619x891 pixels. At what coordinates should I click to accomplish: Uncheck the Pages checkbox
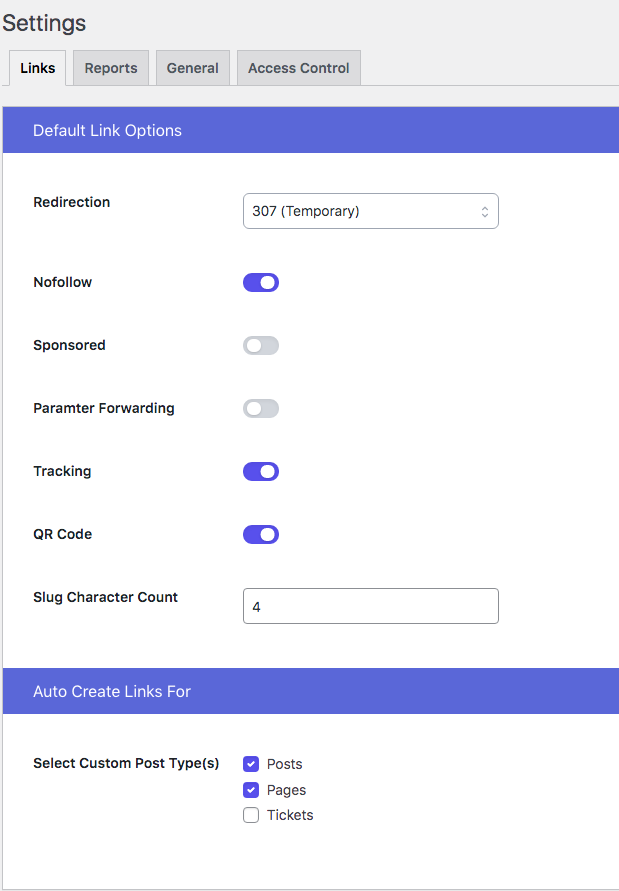point(251,790)
